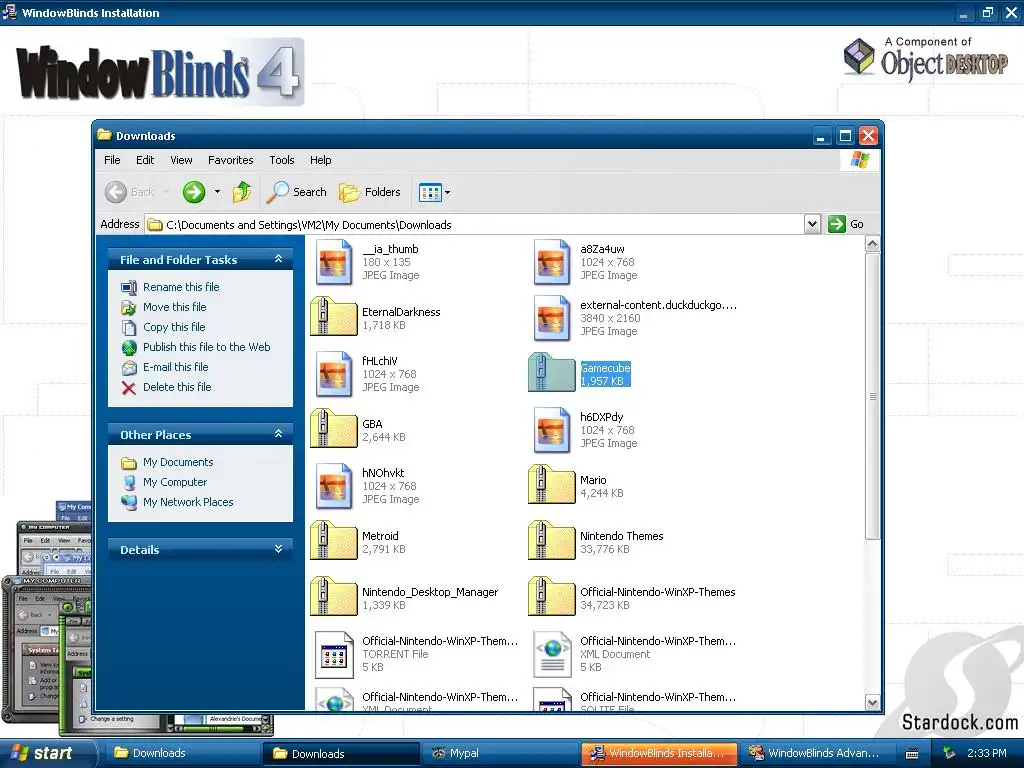
Task: Switch to Mypal in the taskbar
Action: pos(499,753)
